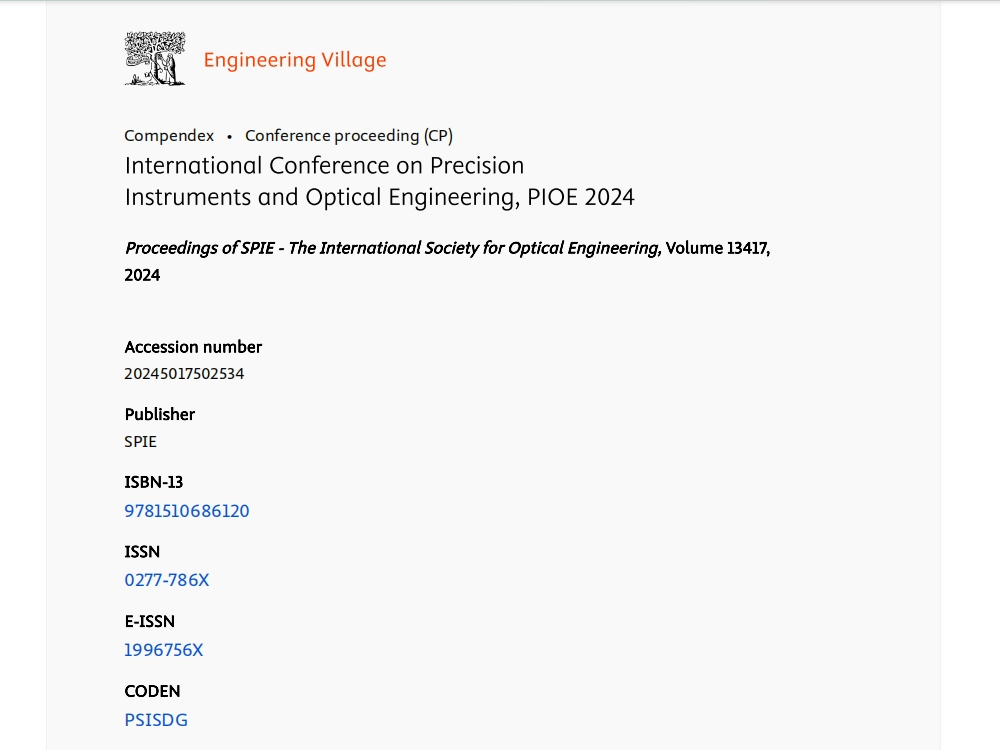Click the conference title heading
Viewport: 1000px width, 750px height.
point(379,181)
